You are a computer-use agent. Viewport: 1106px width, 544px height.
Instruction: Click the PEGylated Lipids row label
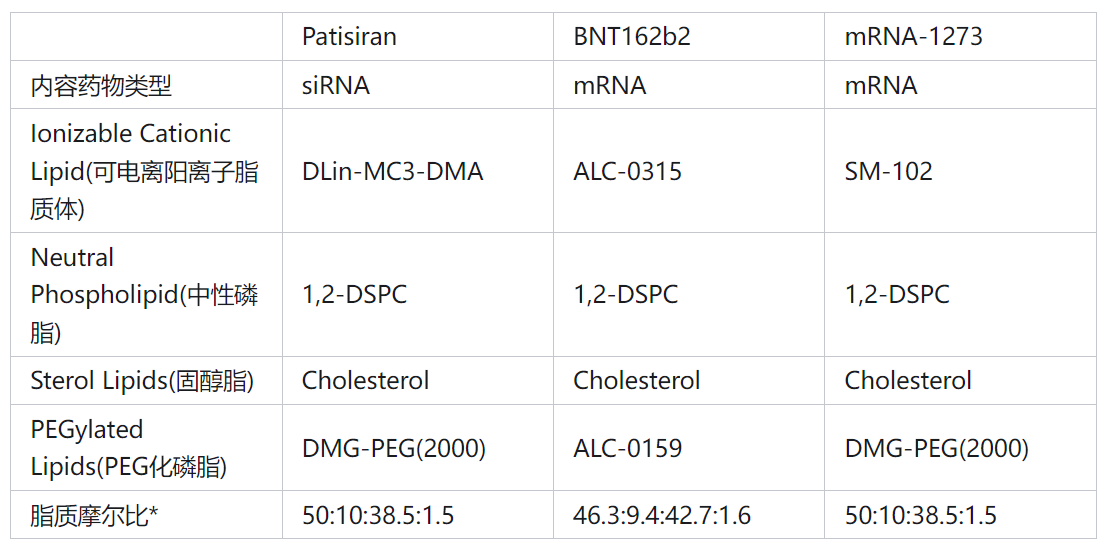click(128, 448)
